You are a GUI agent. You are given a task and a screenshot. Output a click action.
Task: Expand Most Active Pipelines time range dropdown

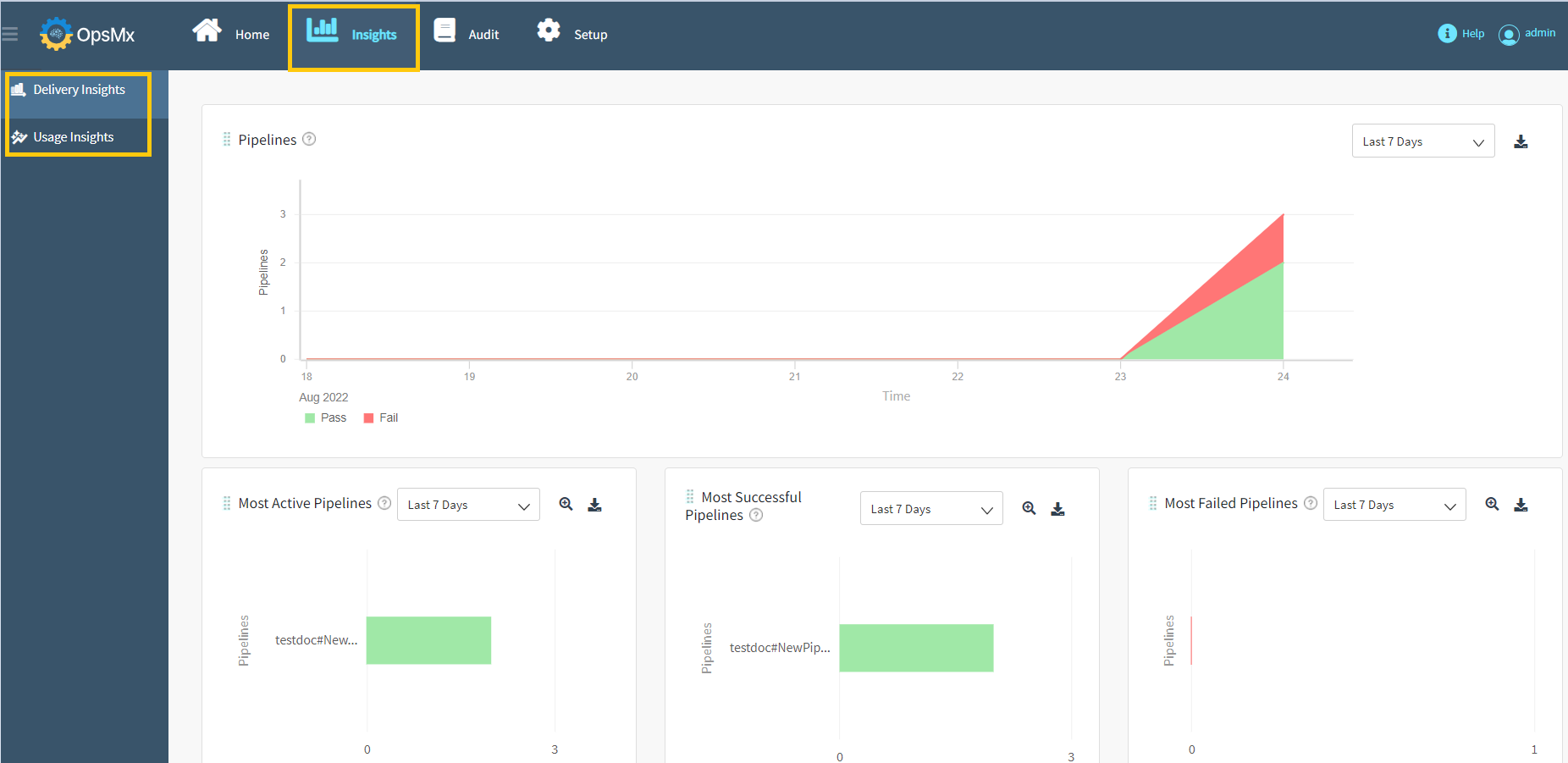pos(468,505)
